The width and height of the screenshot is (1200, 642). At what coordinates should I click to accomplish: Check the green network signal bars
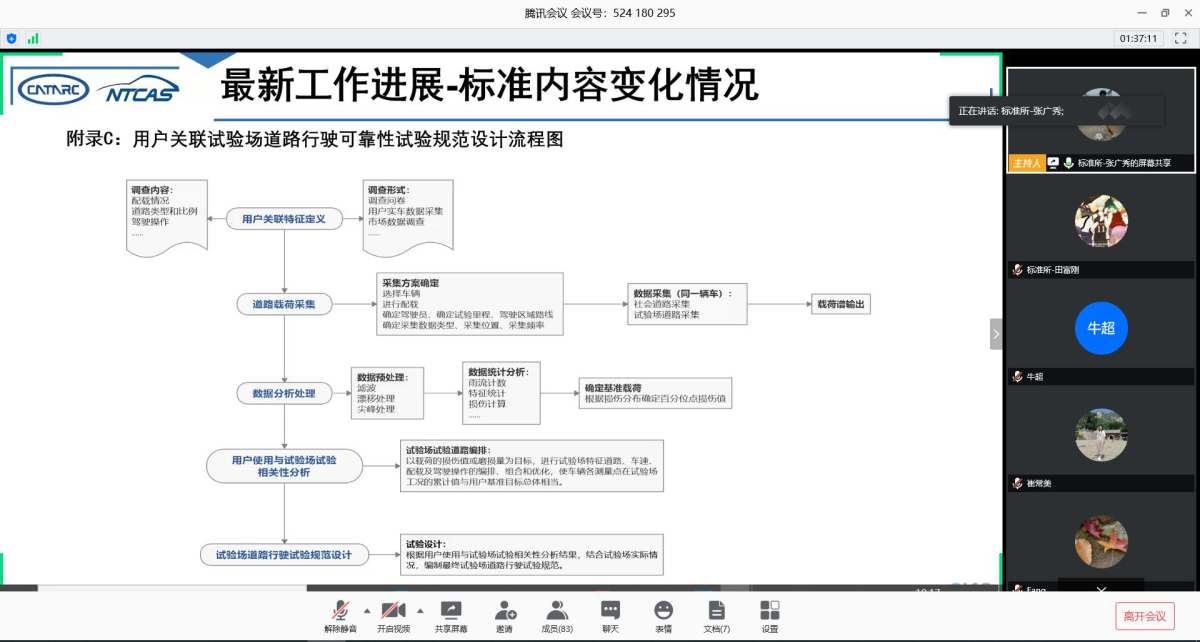(x=33, y=38)
